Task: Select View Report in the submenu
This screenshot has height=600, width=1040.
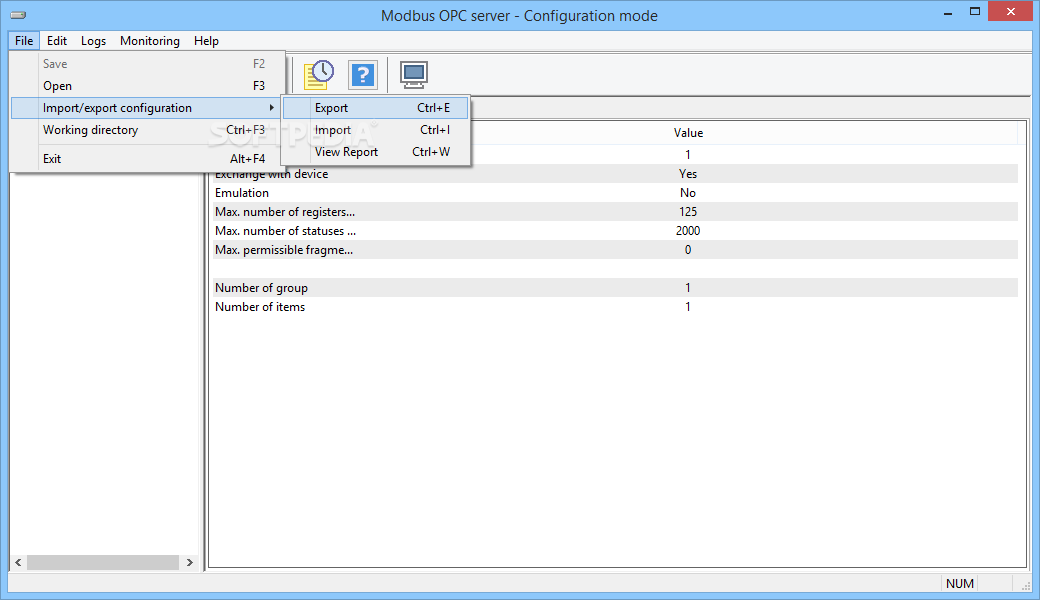Action: 375,152
